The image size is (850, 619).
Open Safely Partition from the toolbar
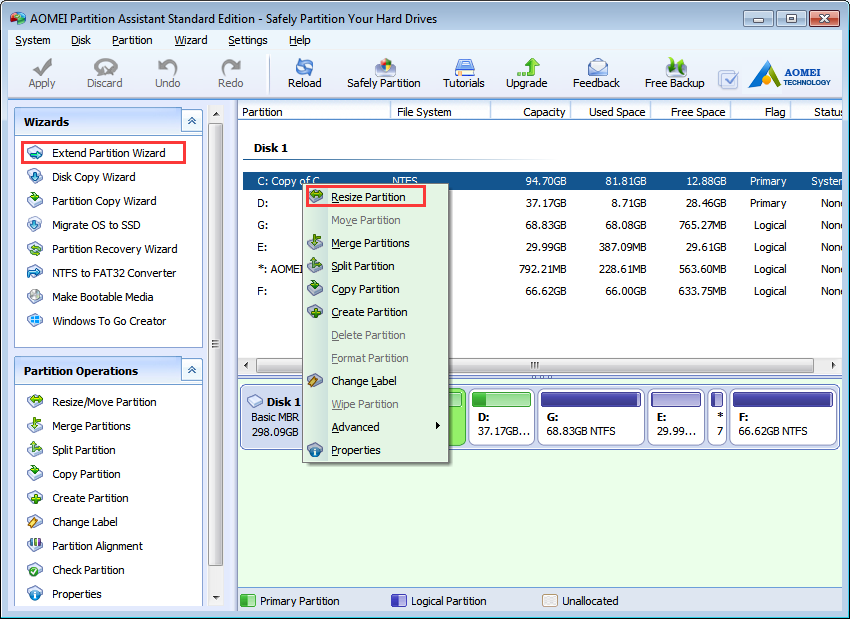coord(384,73)
